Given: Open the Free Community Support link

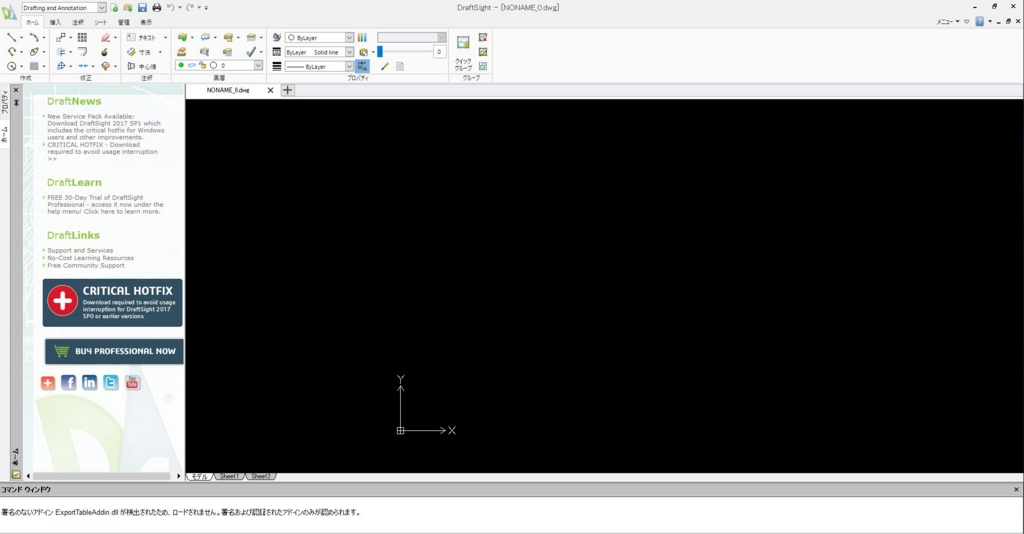Looking at the screenshot, I should tap(86, 266).
